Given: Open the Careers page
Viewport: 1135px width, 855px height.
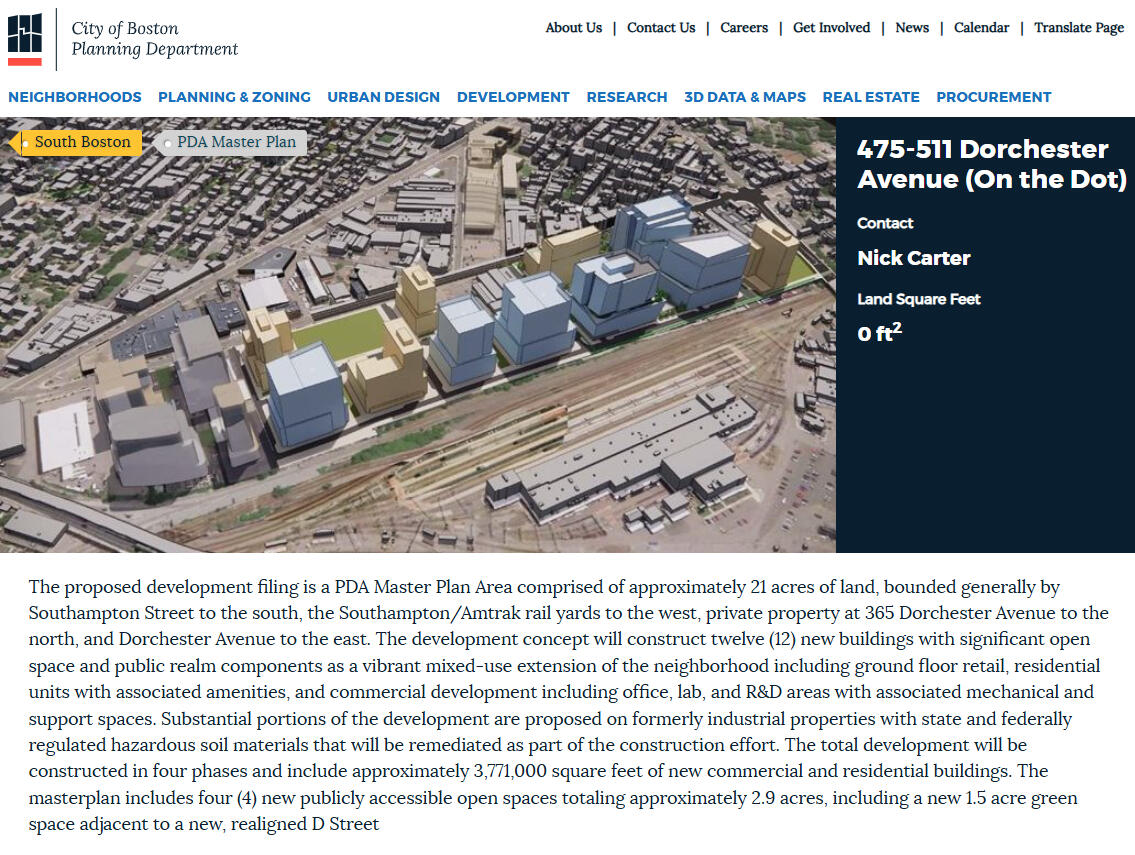Looking at the screenshot, I should pyautogui.click(x=743, y=28).
